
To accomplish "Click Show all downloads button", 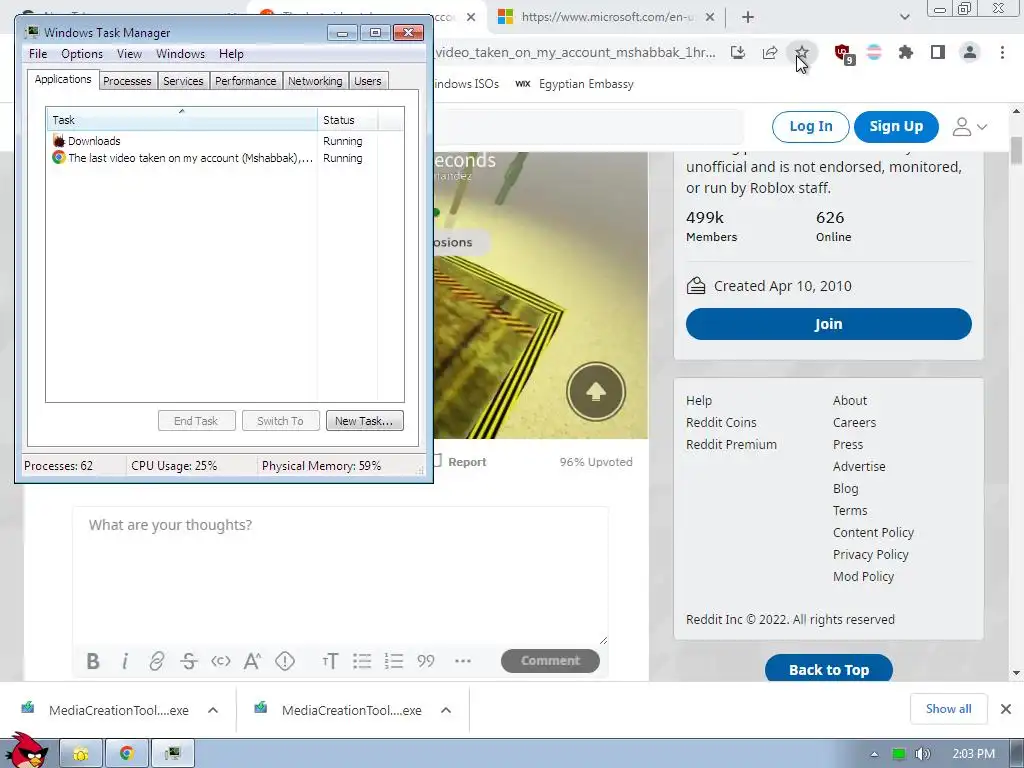I will 948,709.
